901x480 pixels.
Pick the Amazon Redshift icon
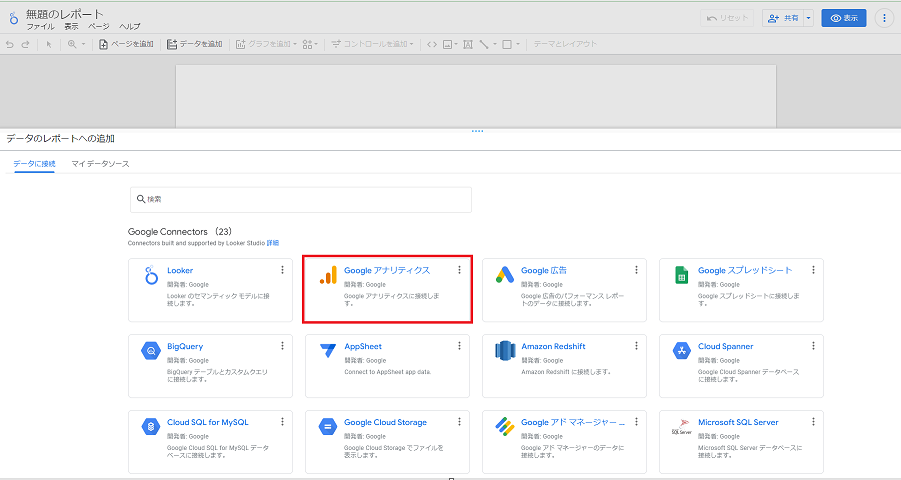(505, 351)
